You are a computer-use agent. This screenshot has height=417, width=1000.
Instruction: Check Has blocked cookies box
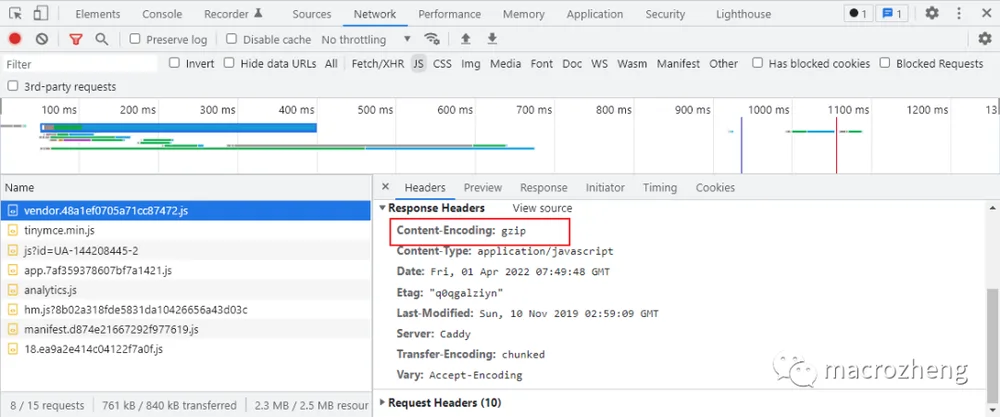click(757, 63)
